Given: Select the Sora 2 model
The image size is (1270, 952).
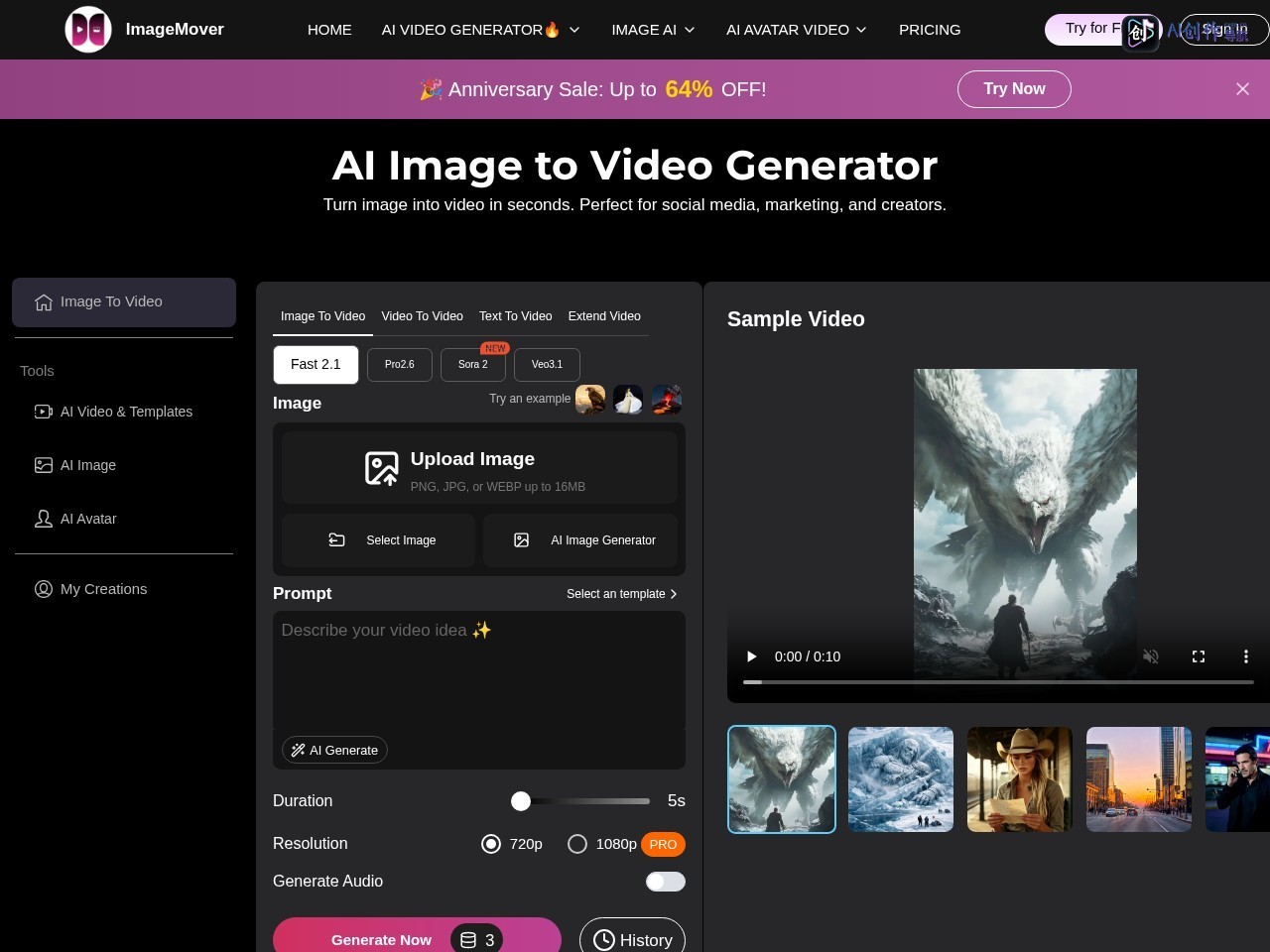Looking at the screenshot, I should click(x=473, y=365).
